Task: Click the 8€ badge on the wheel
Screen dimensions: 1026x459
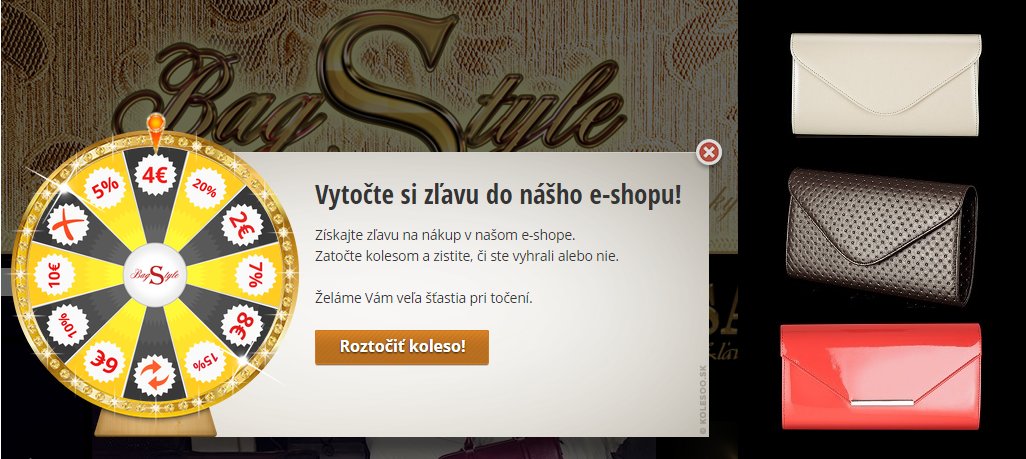Action: [241, 325]
